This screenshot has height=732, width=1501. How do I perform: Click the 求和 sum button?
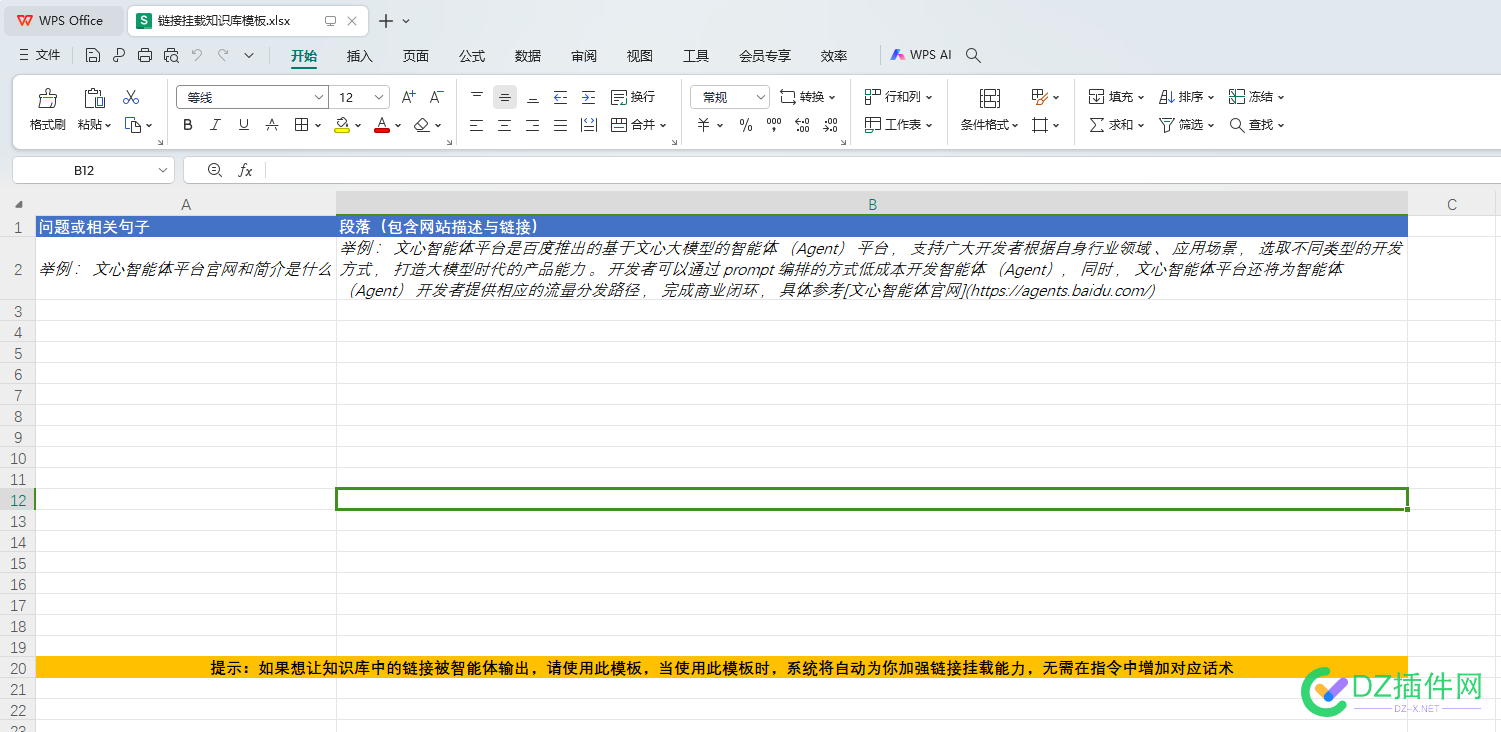click(1116, 125)
